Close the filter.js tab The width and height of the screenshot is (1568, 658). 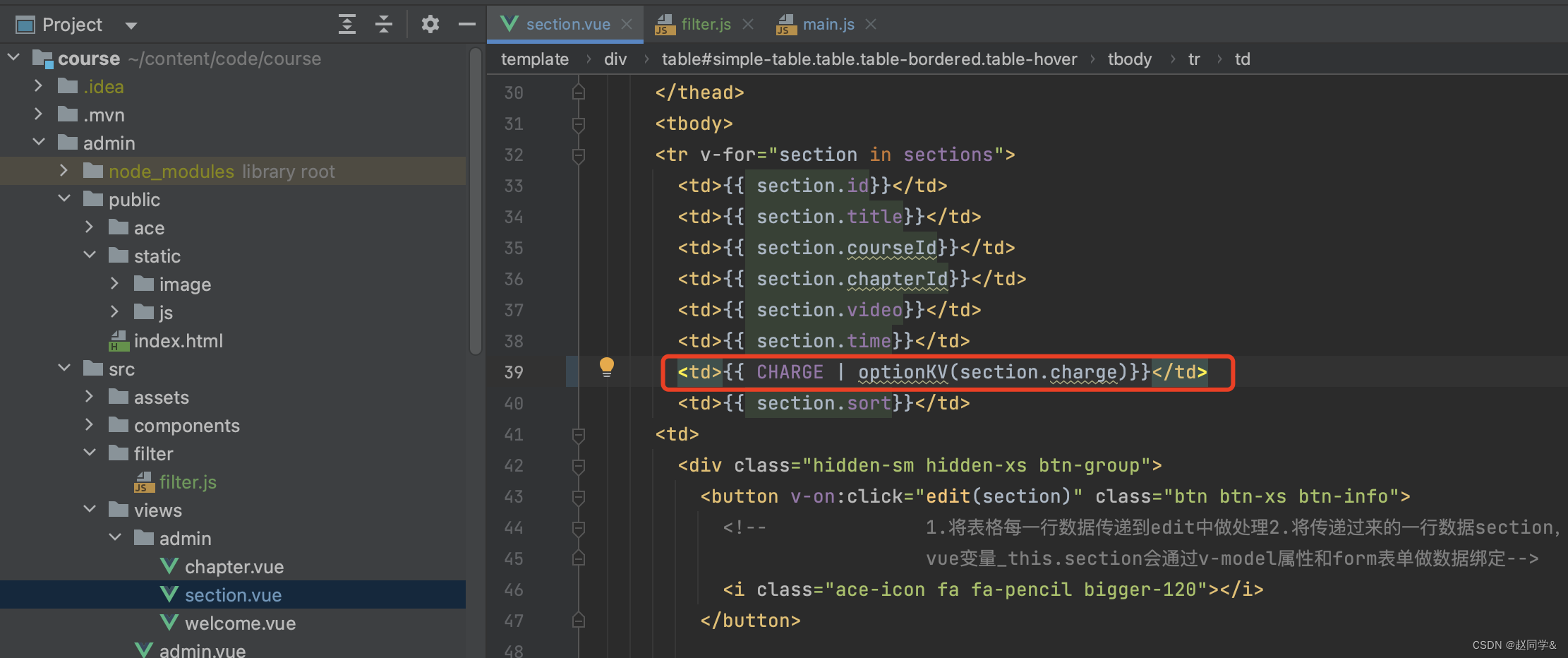point(748,25)
